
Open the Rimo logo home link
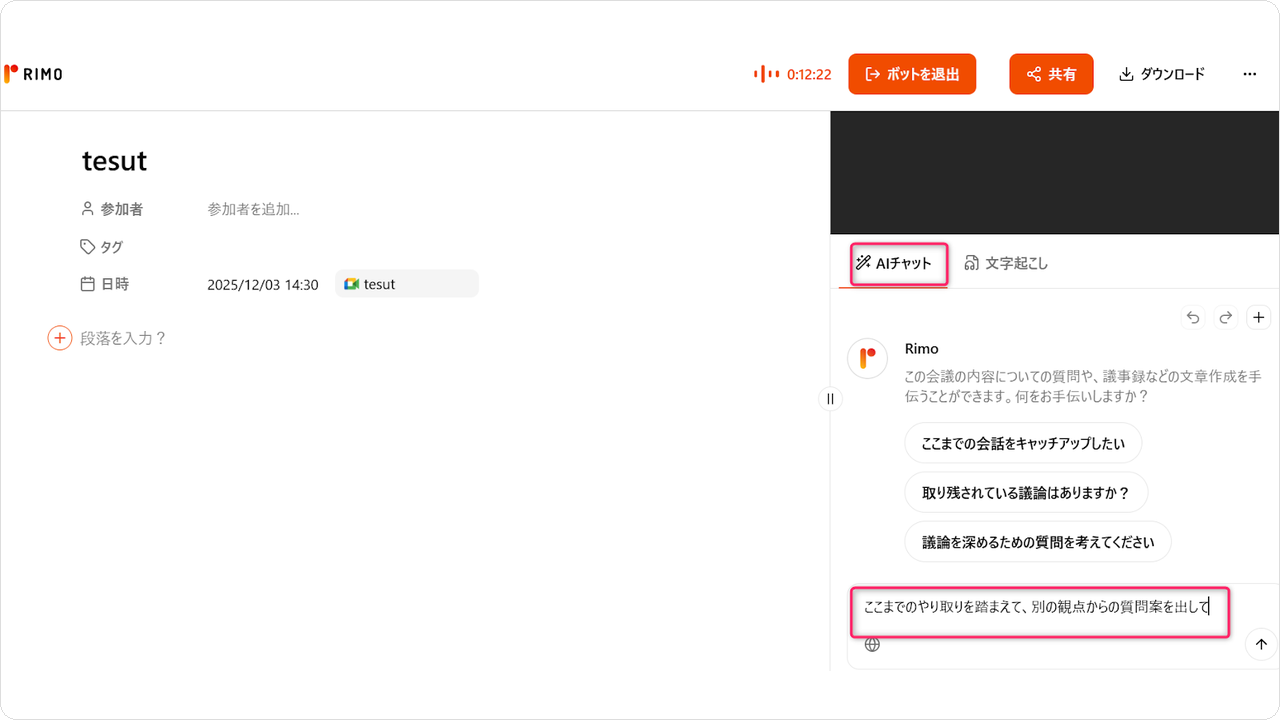pos(33,74)
